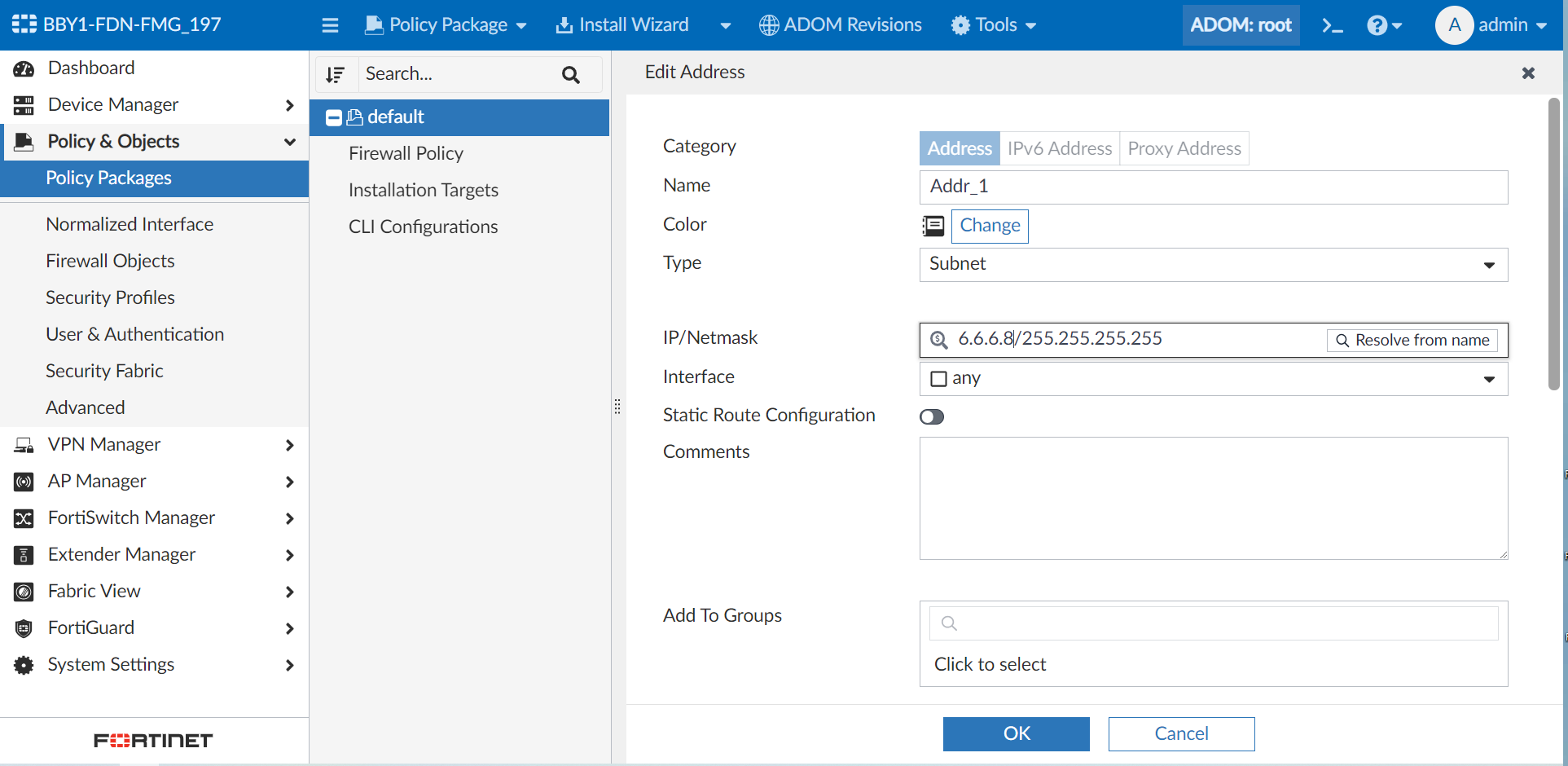Screen dimensions: 1568x766
Task: Click the address color swatch icon
Action: (x=933, y=226)
